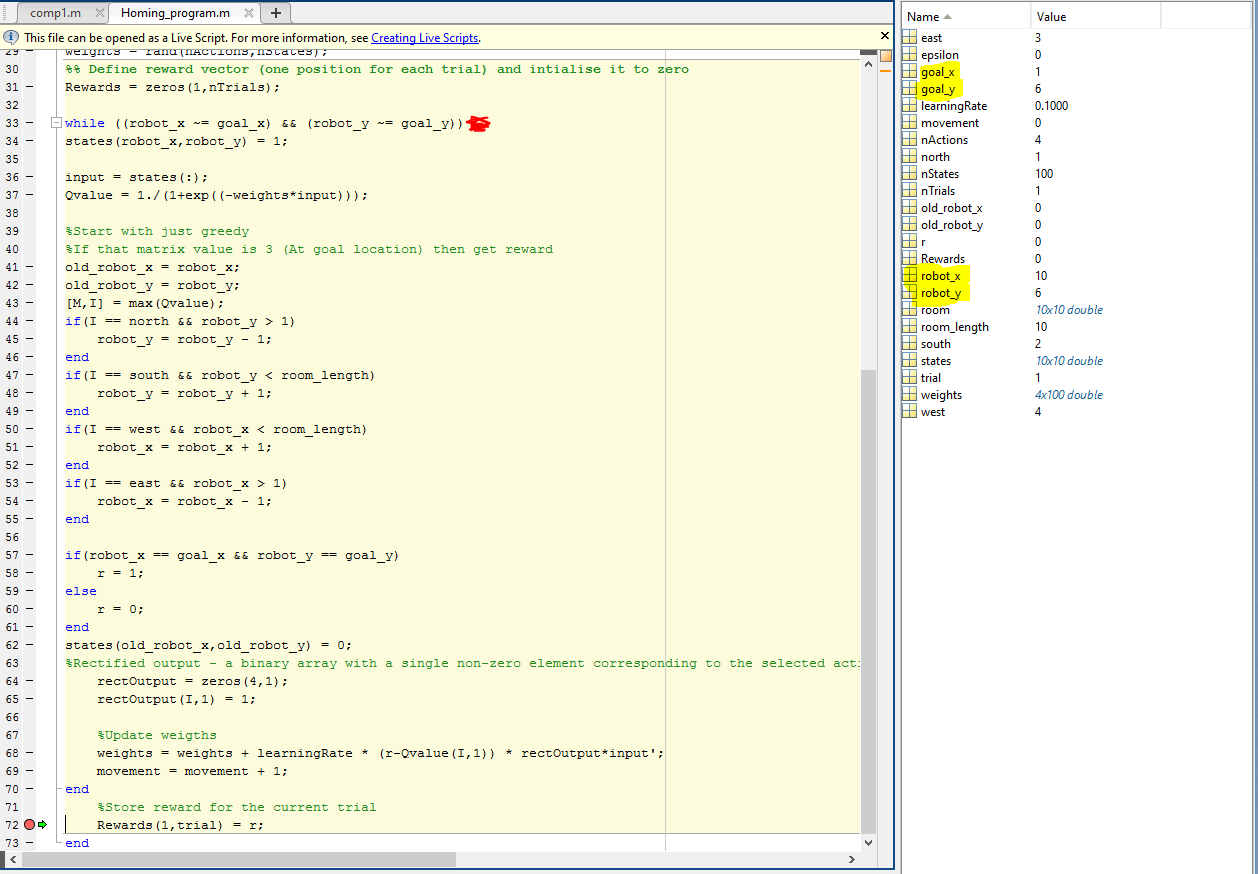Click the variable icon beside "weights" in Workspace
The width and height of the screenshot is (1258, 874).
tap(908, 394)
